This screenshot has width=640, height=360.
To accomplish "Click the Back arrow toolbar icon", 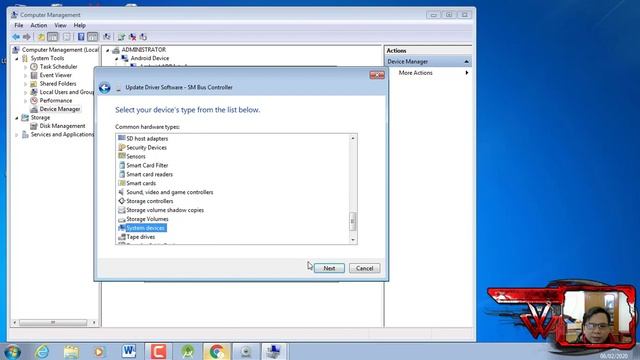I will pos(16,37).
